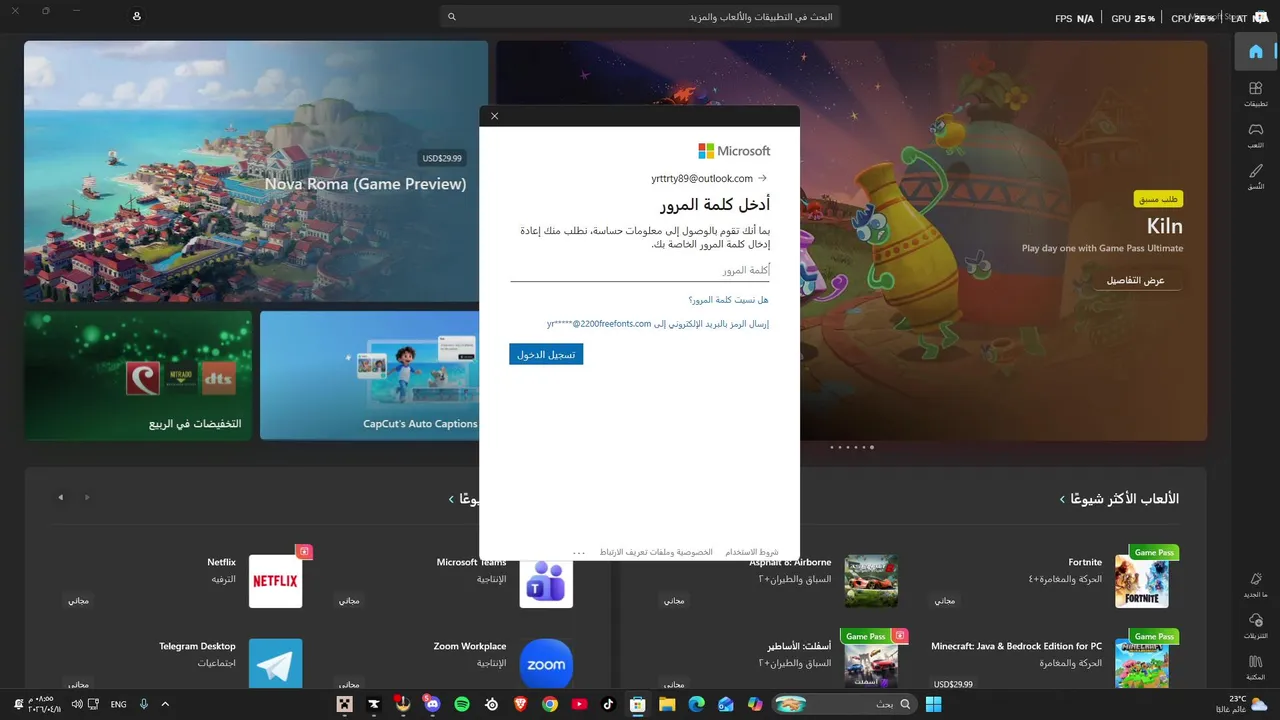
Task: Open the Brave browser from the taskbar
Action: click(520, 704)
